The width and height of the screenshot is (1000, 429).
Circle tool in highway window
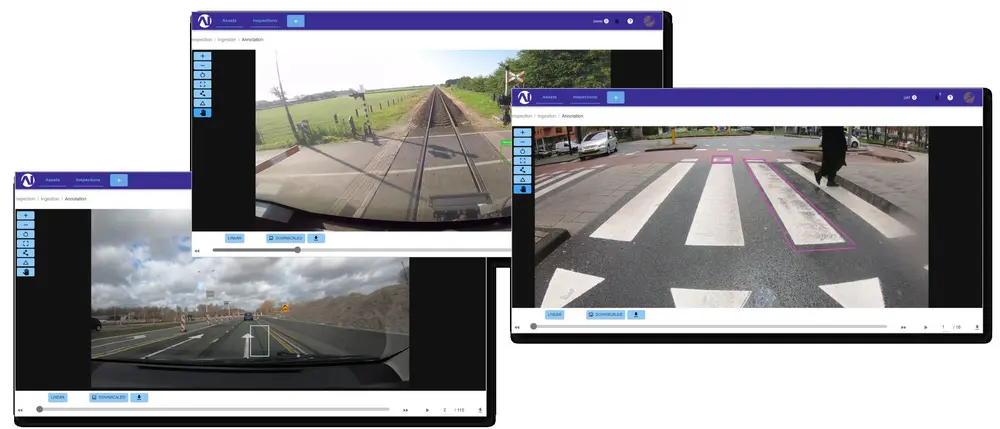click(x=26, y=234)
